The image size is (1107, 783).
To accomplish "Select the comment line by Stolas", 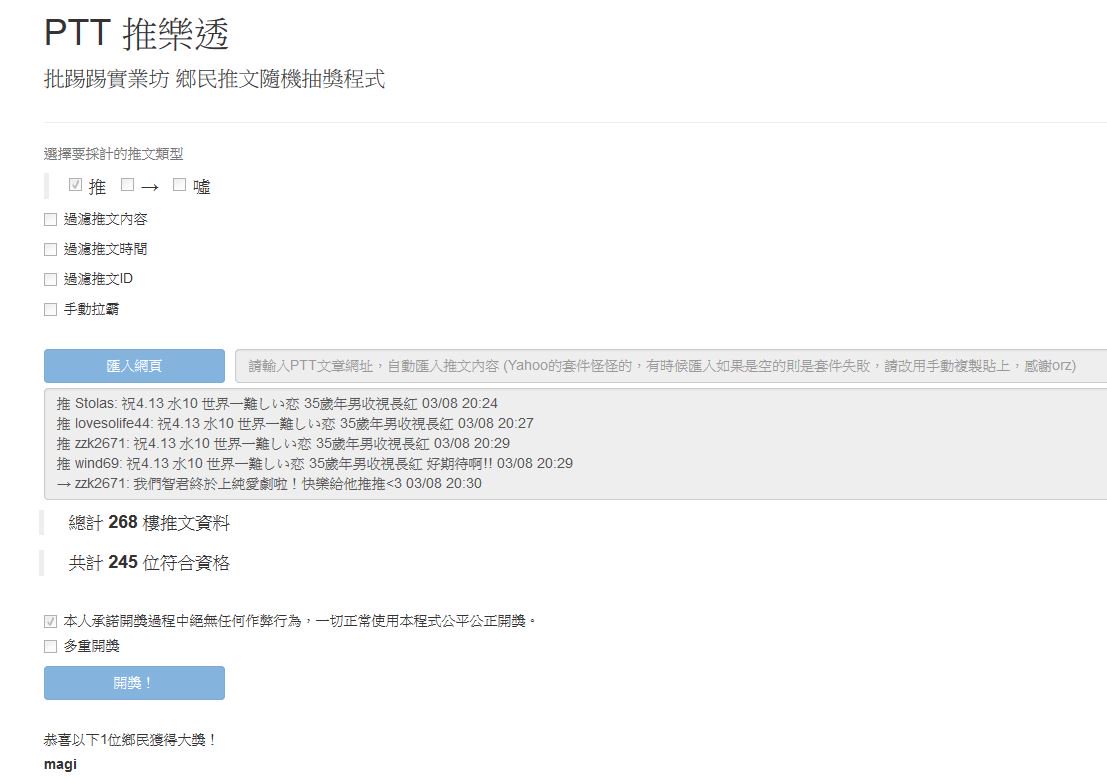I will point(277,403).
